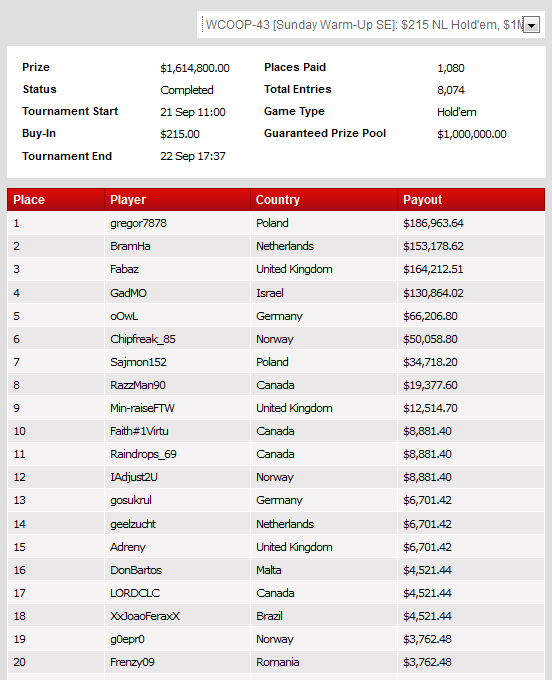552x680 pixels.
Task: Click GadMO's payout of $130,864.02
Action: pyautogui.click(x=433, y=293)
